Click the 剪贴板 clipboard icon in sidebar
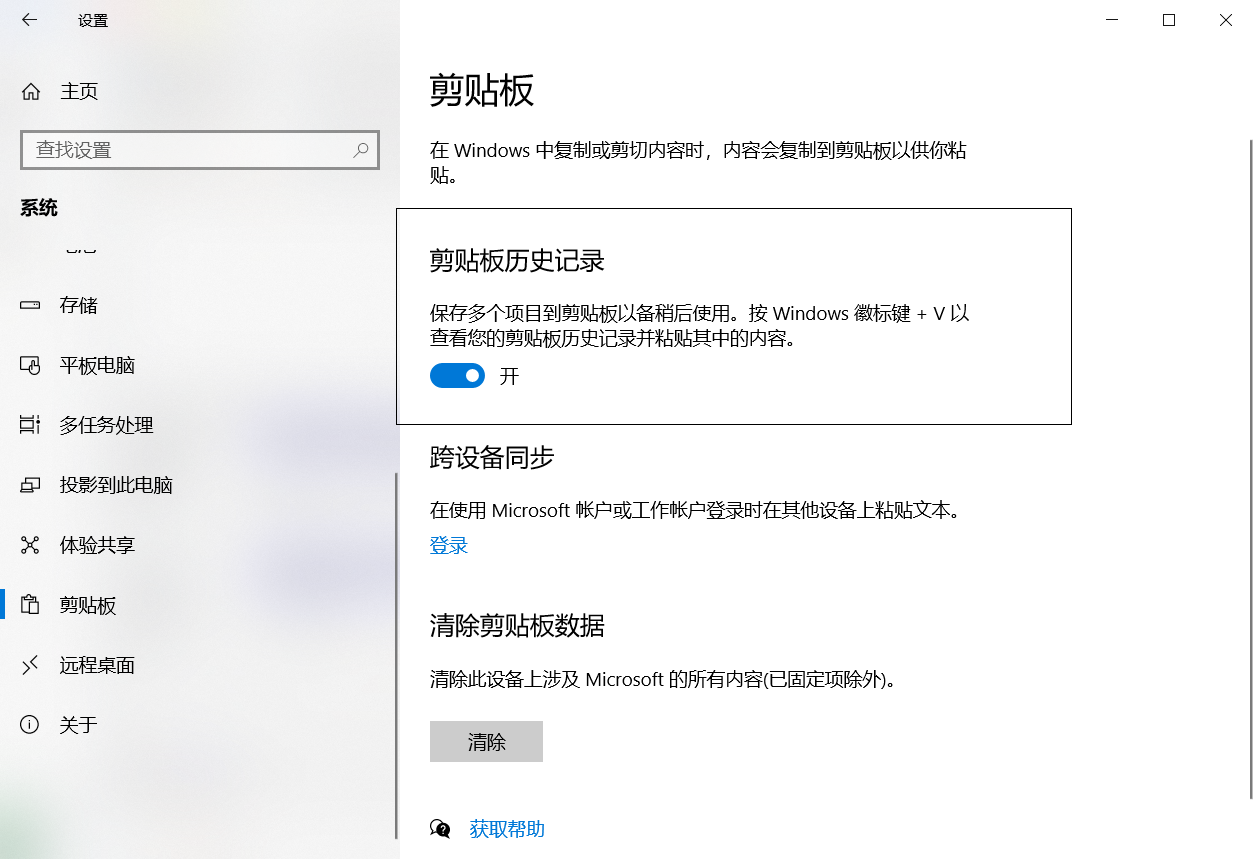Screen dimensions: 1255x859 pyautogui.click(x=30, y=605)
